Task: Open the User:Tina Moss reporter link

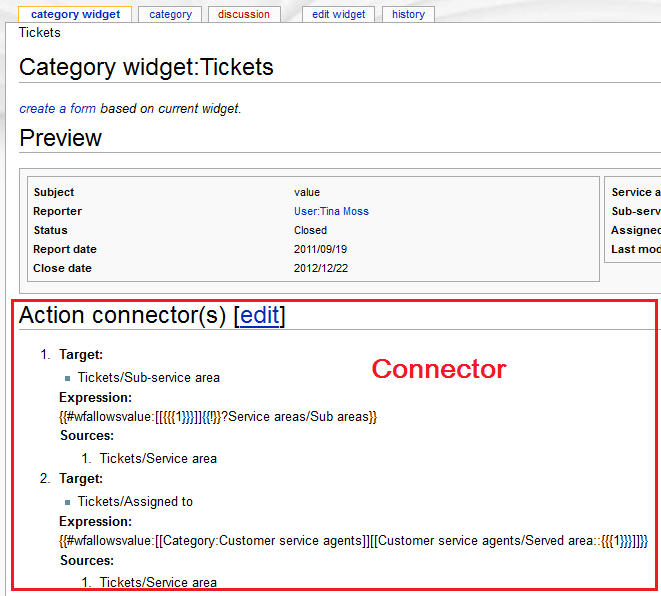Action: [331, 211]
